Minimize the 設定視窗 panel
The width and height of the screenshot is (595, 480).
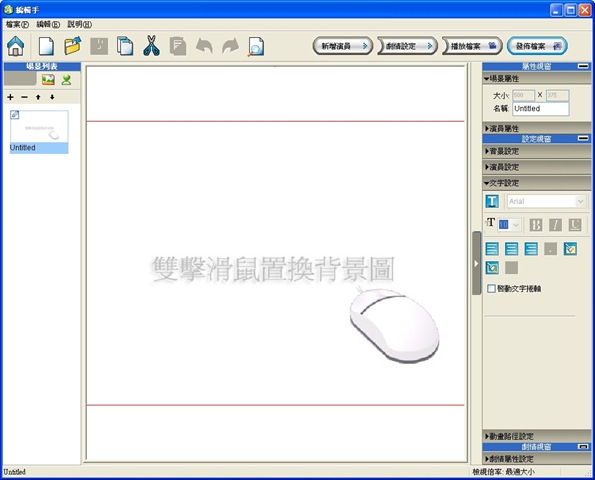pos(583,138)
